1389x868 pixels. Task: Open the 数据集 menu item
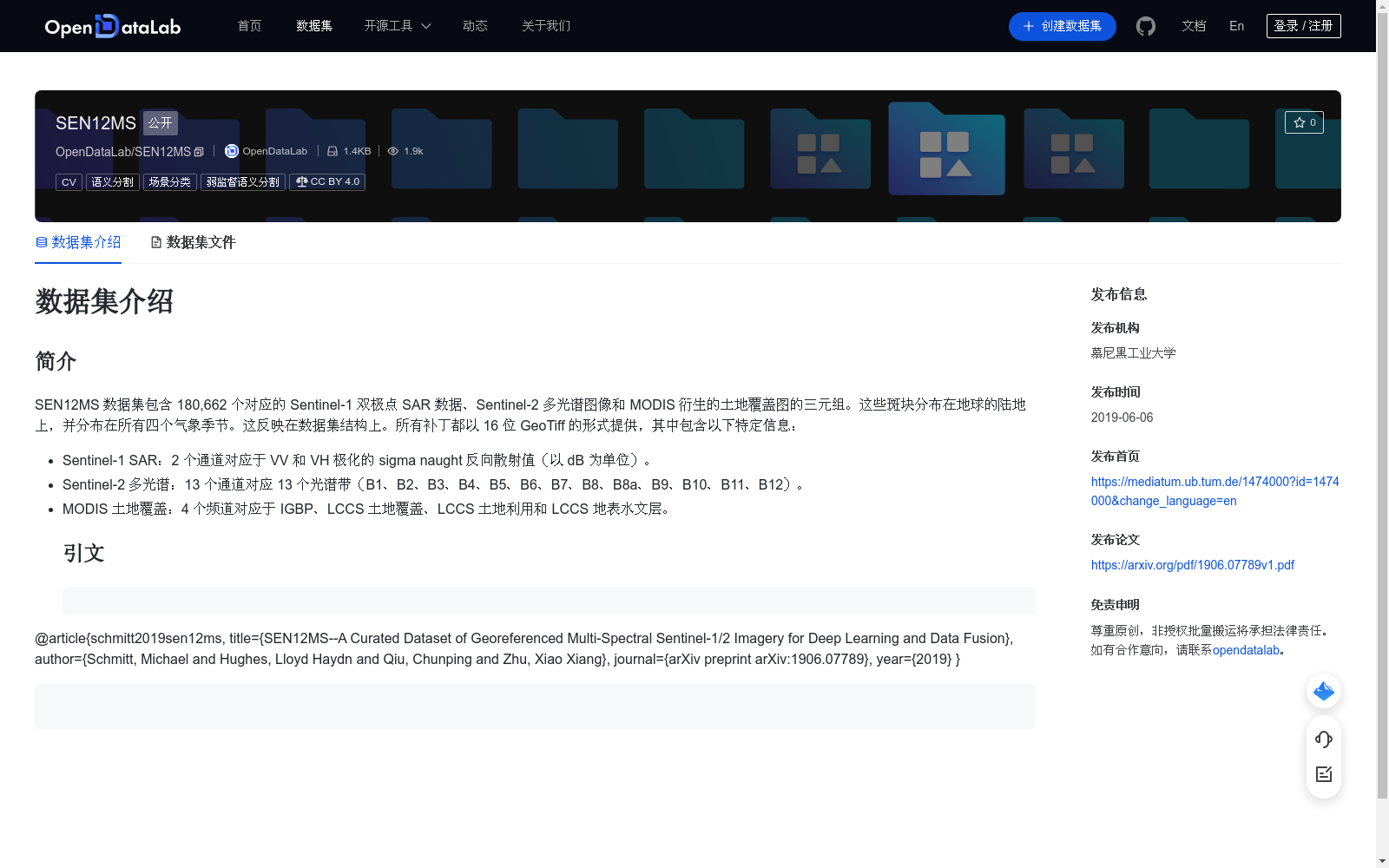(x=313, y=26)
